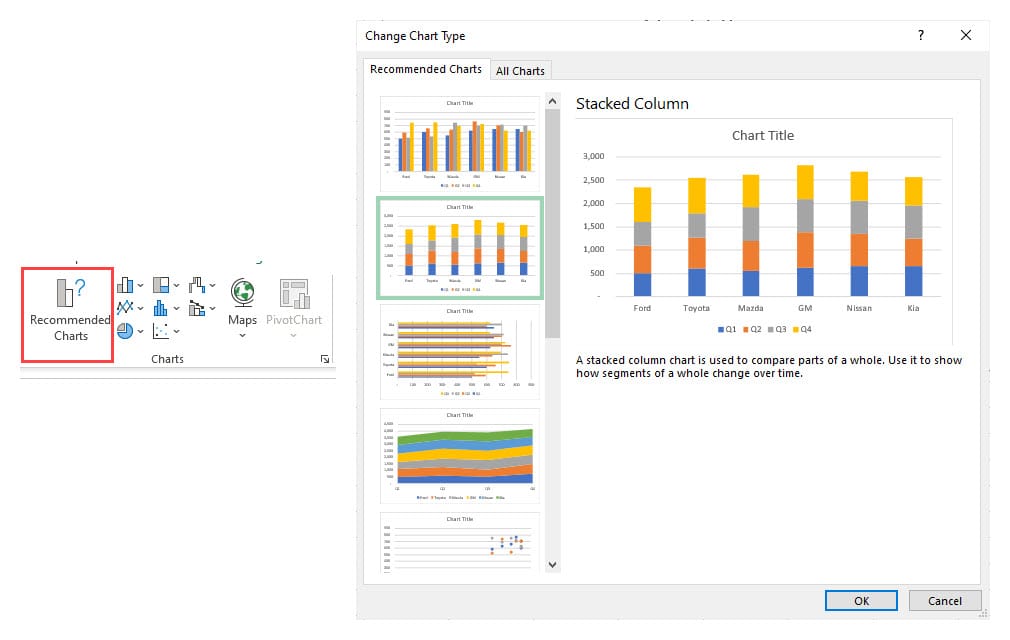The width and height of the screenshot is (1010, 640).
Task: Insert a hierarchy treemap chart
Action: (161, 286)
